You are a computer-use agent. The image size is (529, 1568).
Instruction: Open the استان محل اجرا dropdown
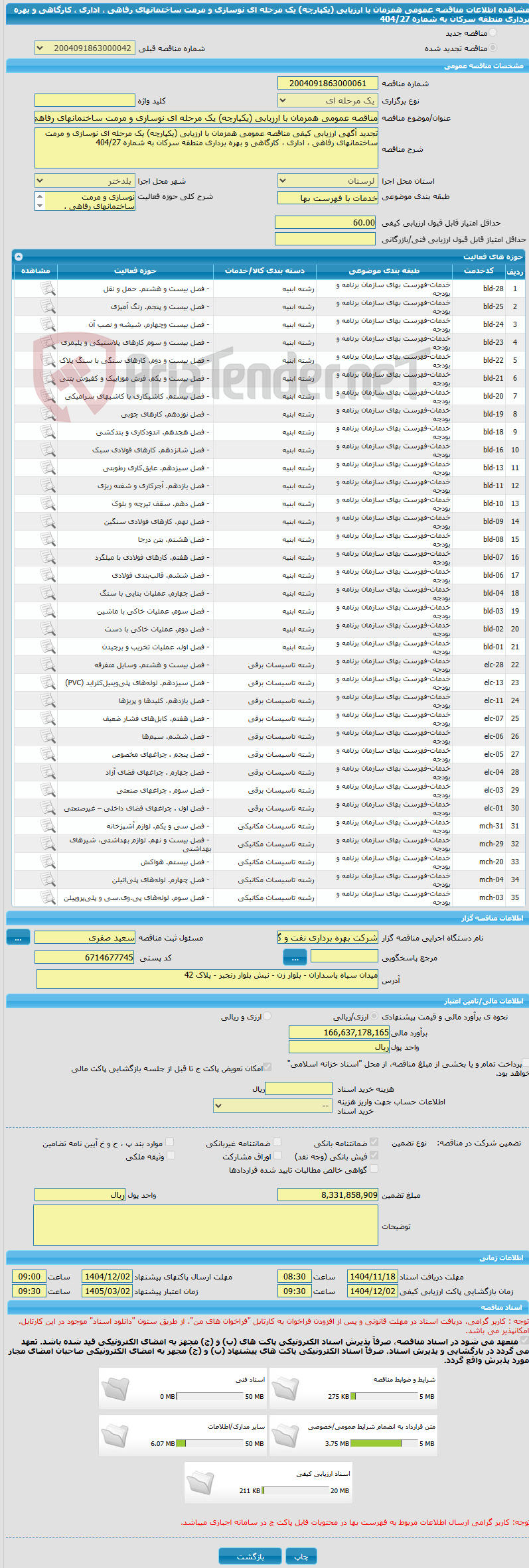point(327,181)
